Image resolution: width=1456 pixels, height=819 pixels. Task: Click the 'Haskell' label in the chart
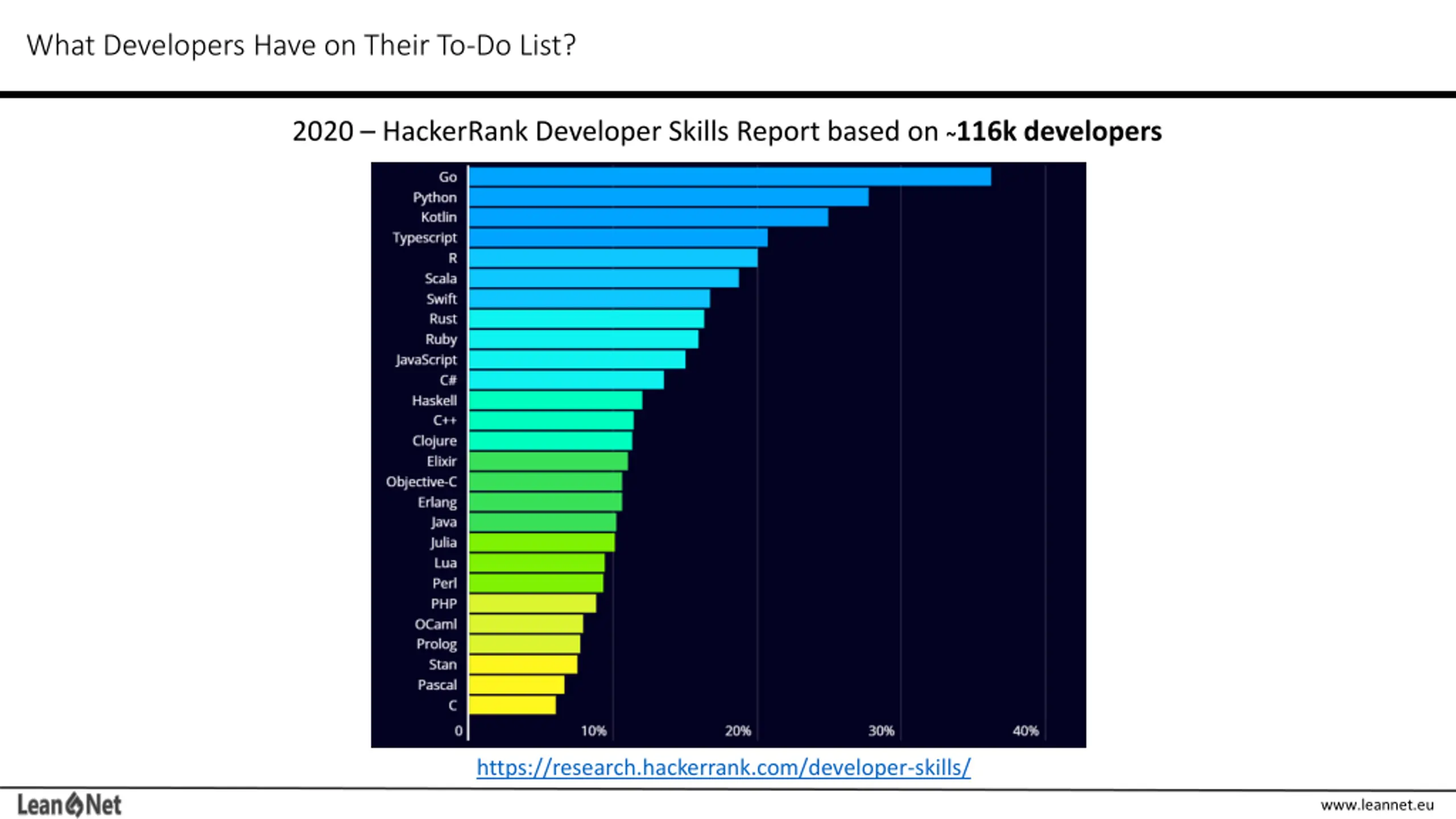pos(435,400)
